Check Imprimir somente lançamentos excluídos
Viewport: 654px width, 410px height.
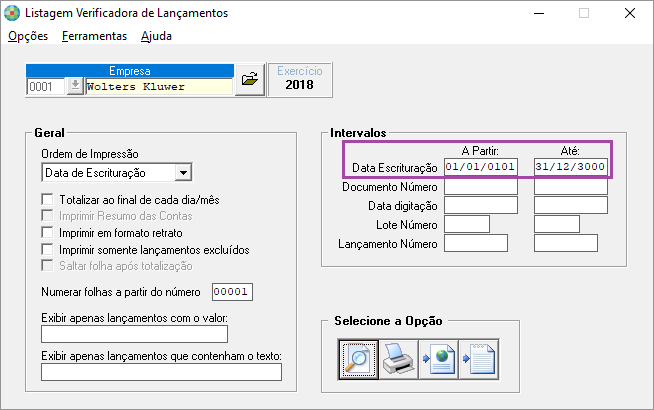tap(48, 249)
